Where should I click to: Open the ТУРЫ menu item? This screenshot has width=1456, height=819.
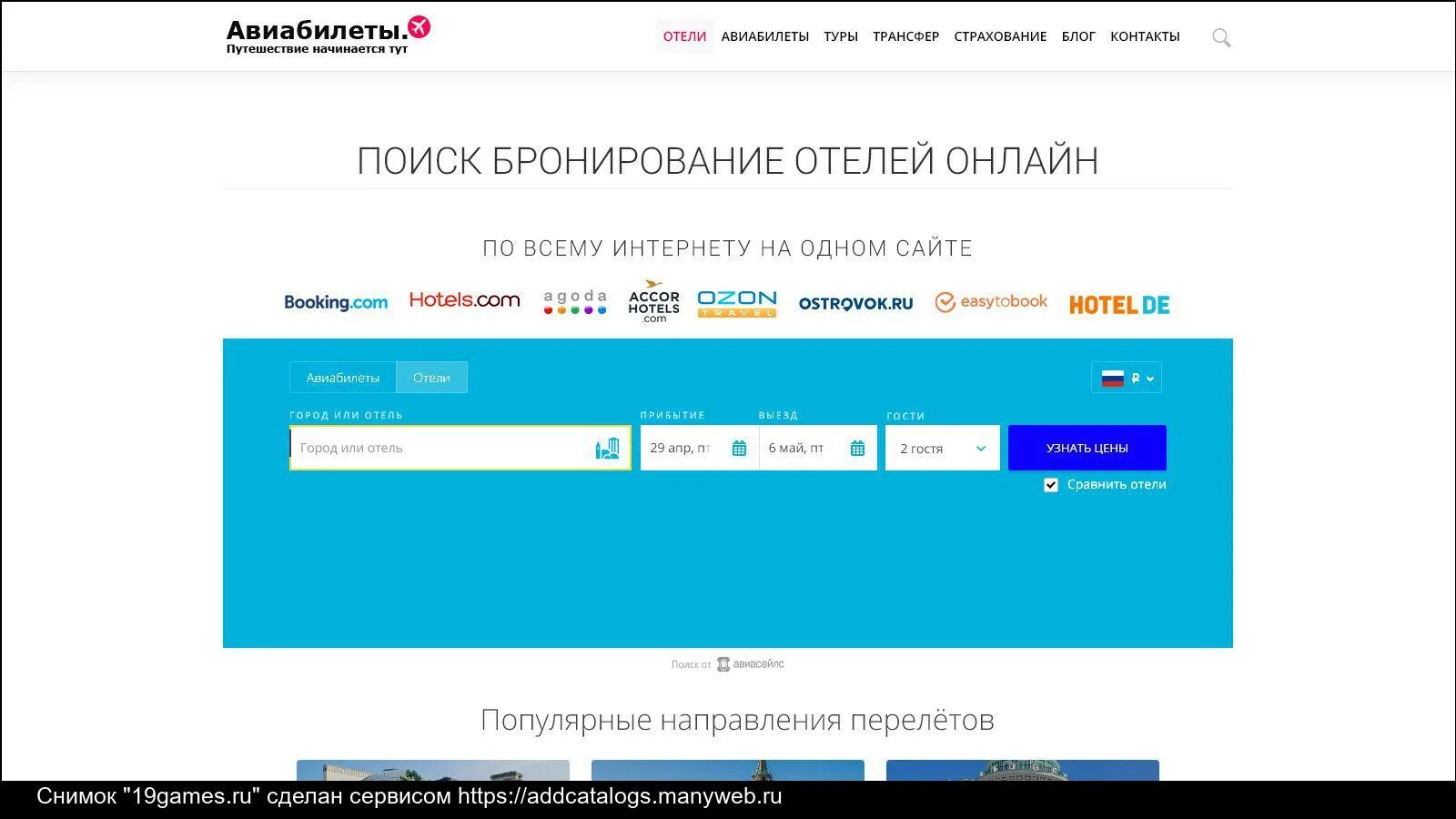841,36
